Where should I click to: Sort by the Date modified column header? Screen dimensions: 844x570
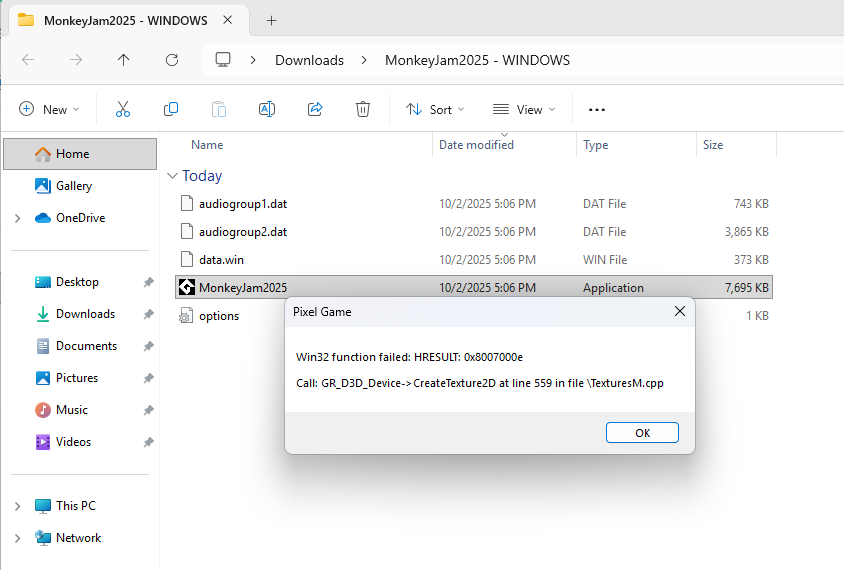pyautogui.click(x=476, y=145)
